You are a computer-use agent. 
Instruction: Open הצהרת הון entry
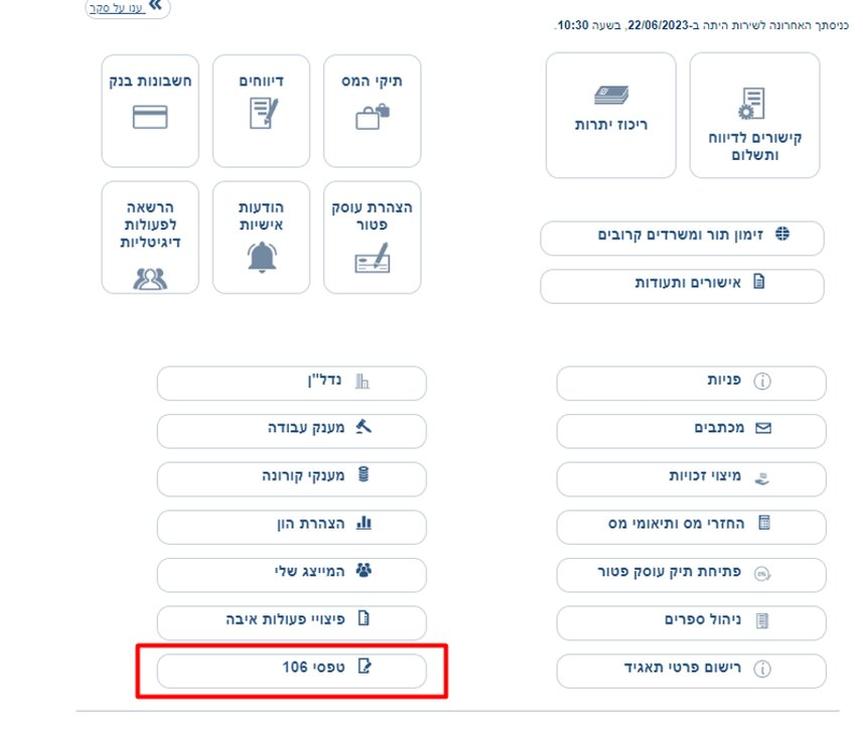[292, 527]
